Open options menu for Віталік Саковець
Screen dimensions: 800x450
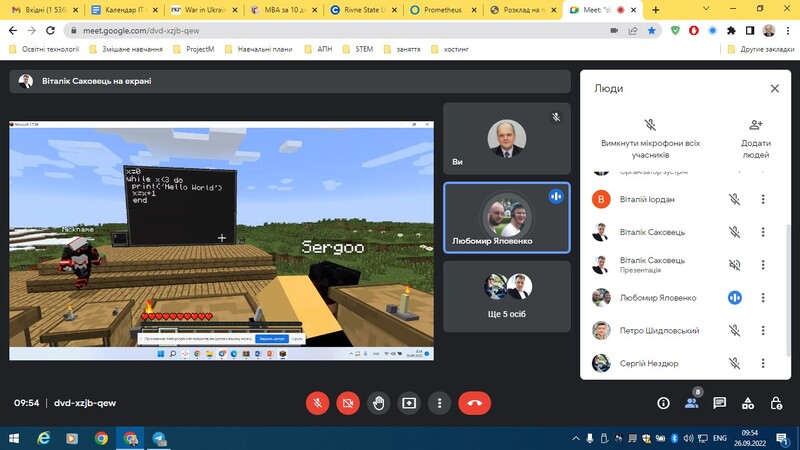click(x=763, y=232)
